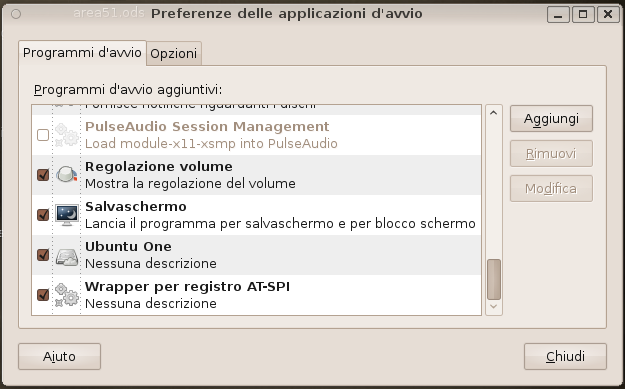Image resolution: width=625 pixels, height=389 pixels.
Task: Click the Ubuntu One cloud drive icon
Action: point(67,255)
